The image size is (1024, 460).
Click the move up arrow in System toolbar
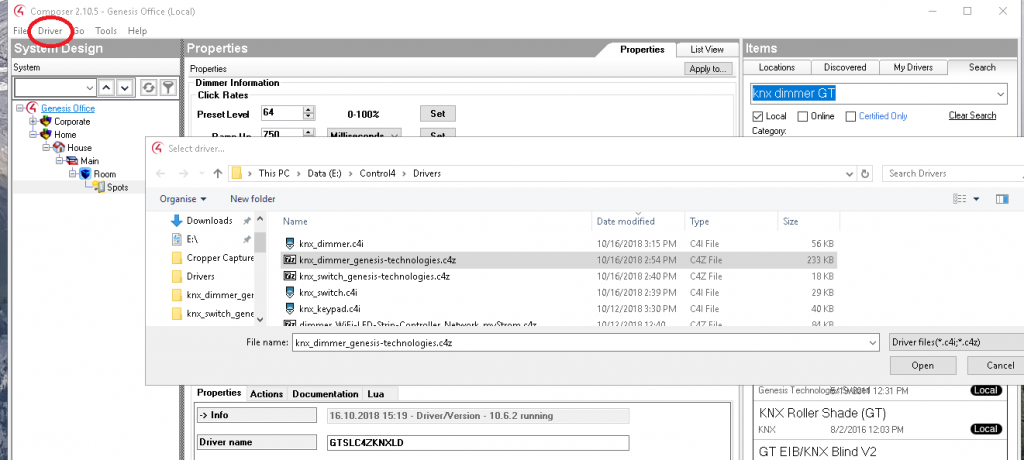[106, 88]
